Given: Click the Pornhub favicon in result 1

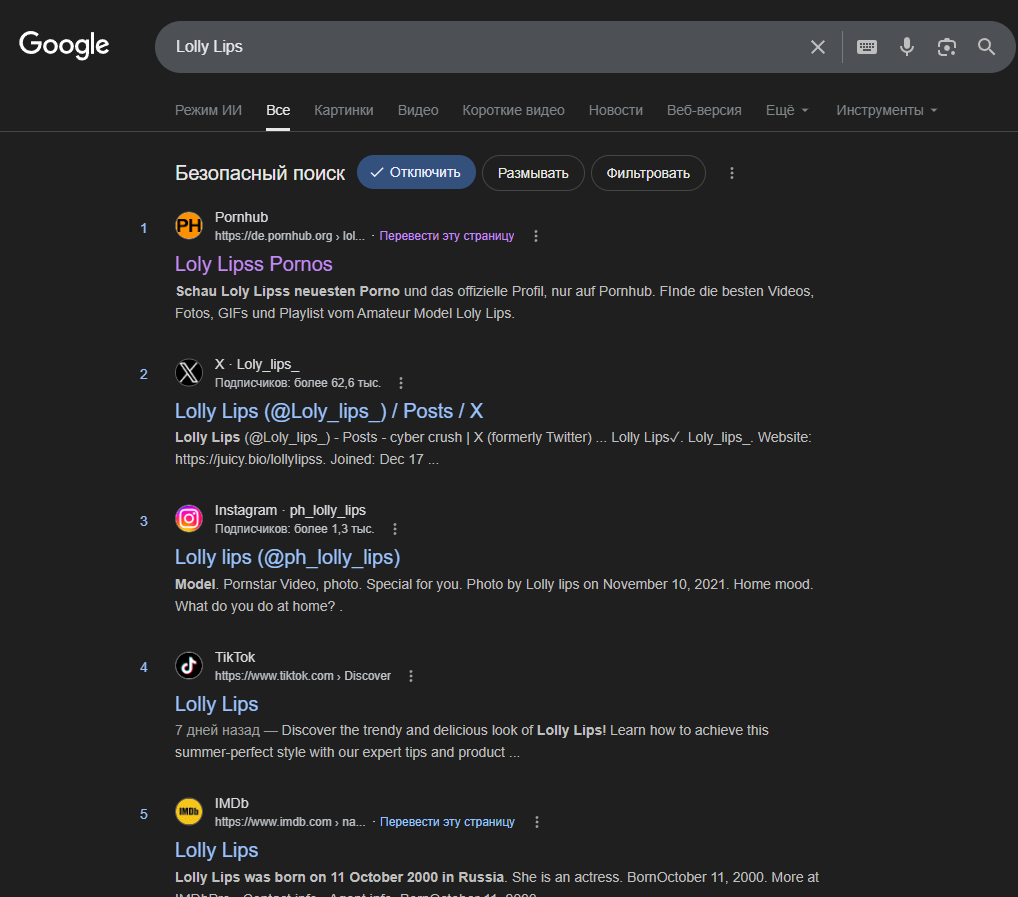Looking at the screenshot, I should coord(189,226).
